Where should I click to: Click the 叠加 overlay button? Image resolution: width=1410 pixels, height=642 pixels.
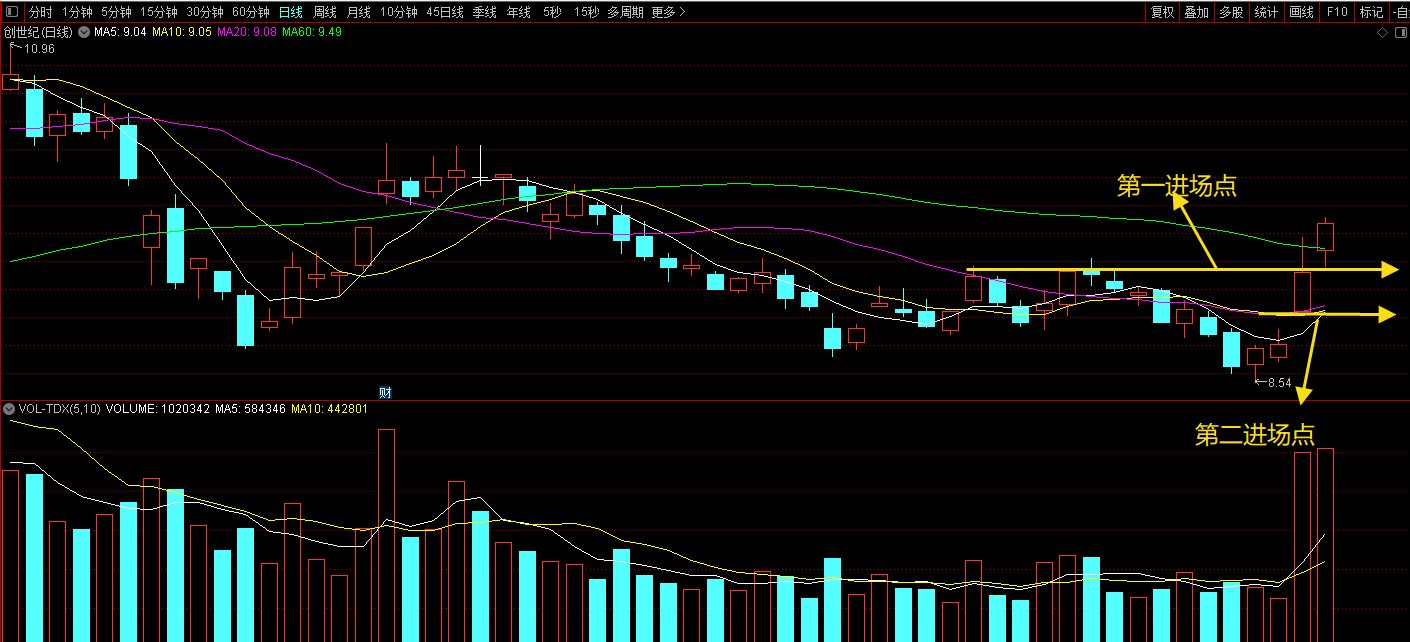point(1196,12)
